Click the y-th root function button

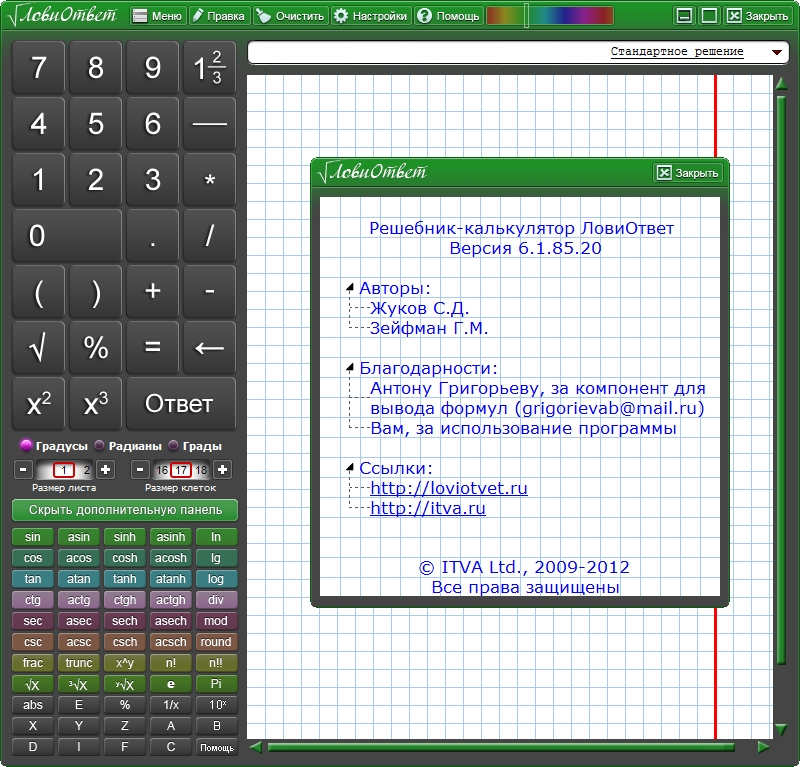(124, 684)
